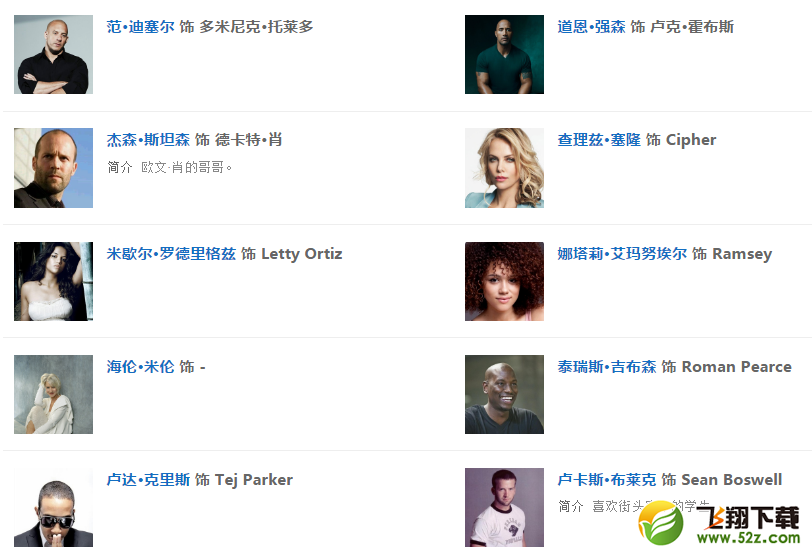Click smiling Roman Pearce actor photo
The height and width of the screenshot is (557, 812).
[504, 394]
